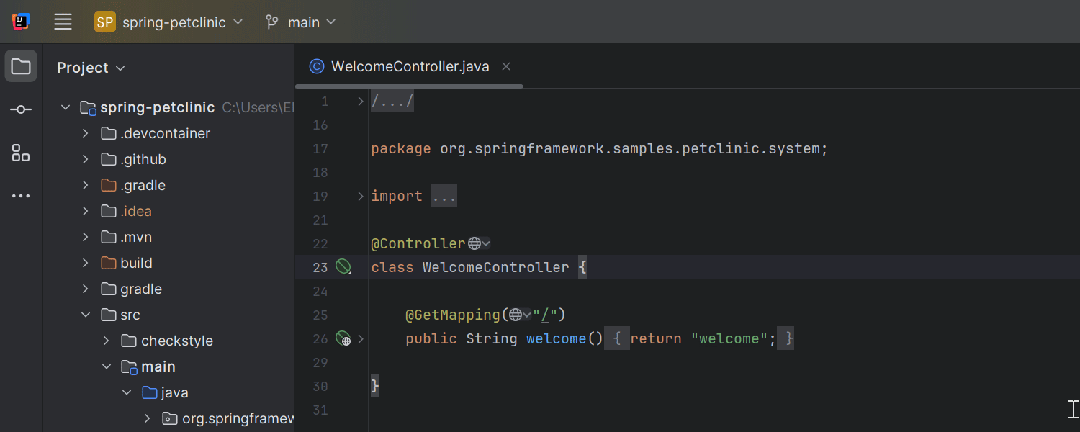Click the IntelliJ IDEA logo icon
1080x432 pixels.
click(21, 22)
